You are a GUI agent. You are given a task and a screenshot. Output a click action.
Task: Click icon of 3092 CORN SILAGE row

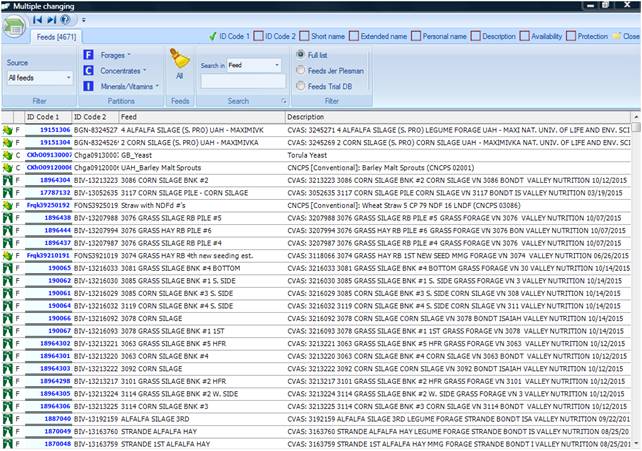7,369
